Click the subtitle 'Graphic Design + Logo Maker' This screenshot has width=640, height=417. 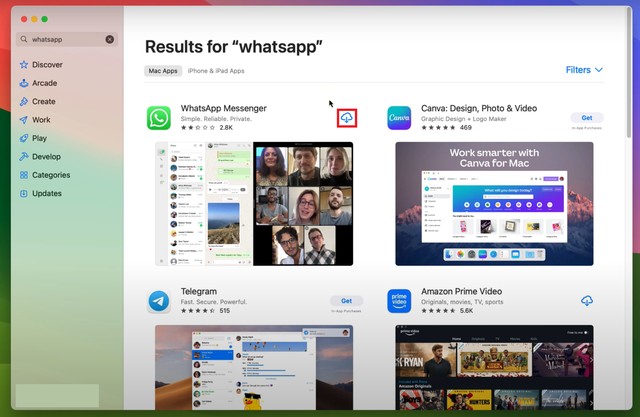click(463, 119)
